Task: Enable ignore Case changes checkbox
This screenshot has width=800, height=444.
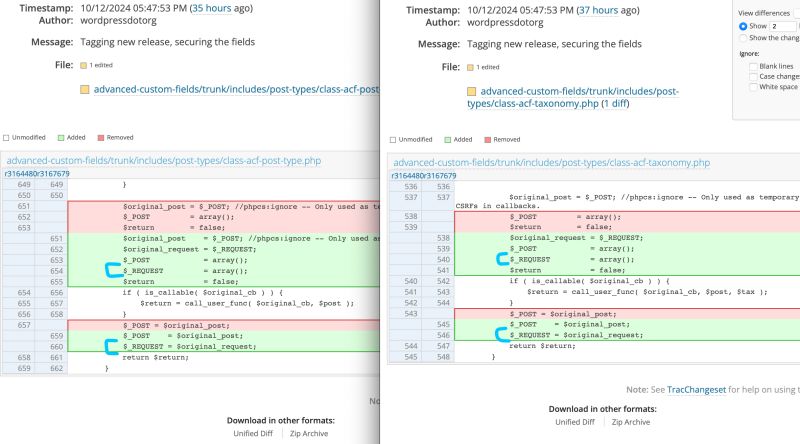Action: [x=753, y=77]
